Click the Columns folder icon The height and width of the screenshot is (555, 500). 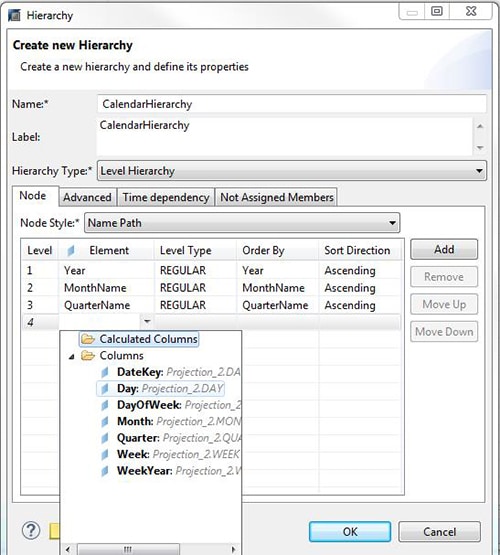tap(88, 355)
